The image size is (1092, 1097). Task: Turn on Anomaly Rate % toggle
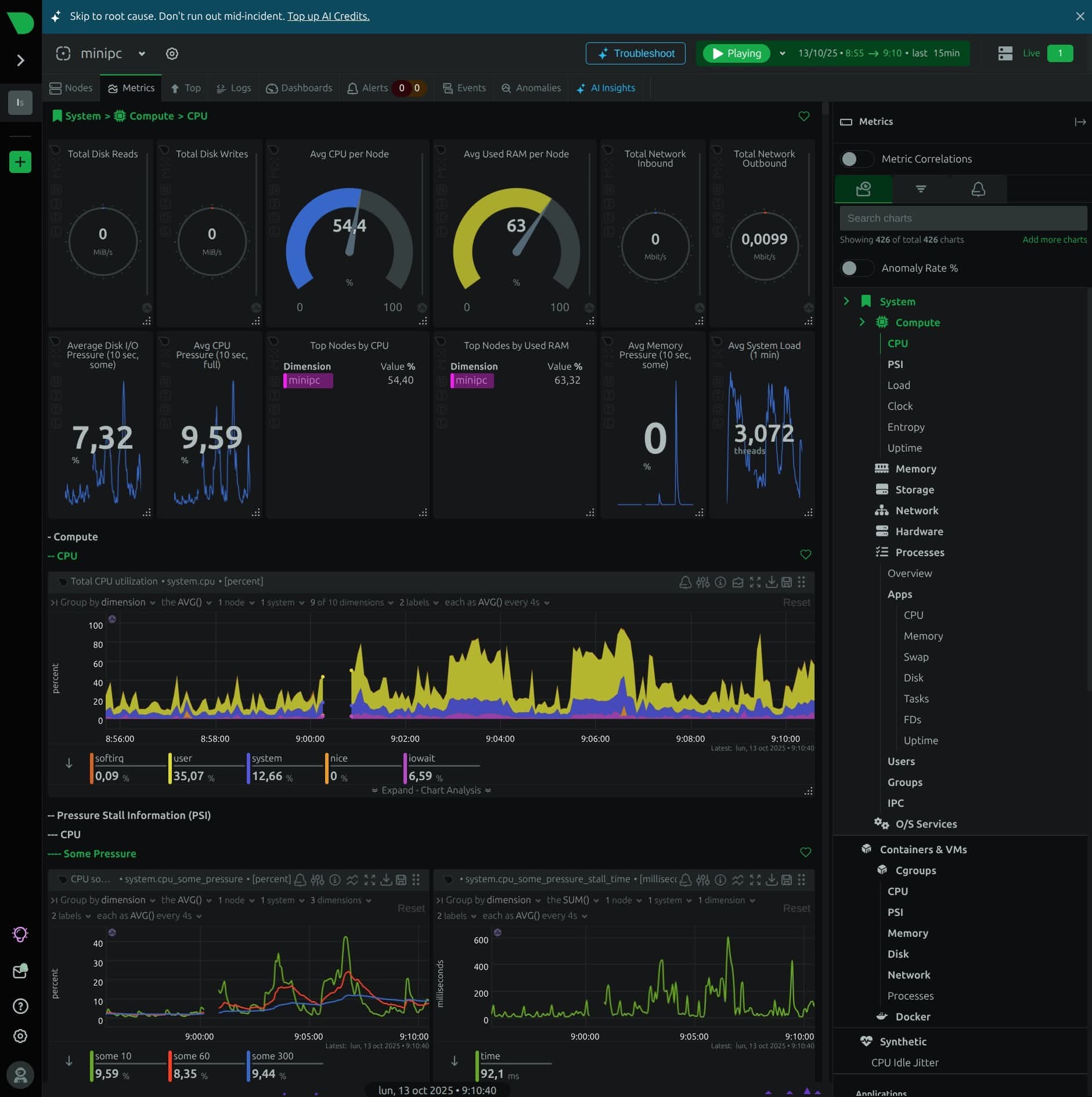click(x=857, y=268)
